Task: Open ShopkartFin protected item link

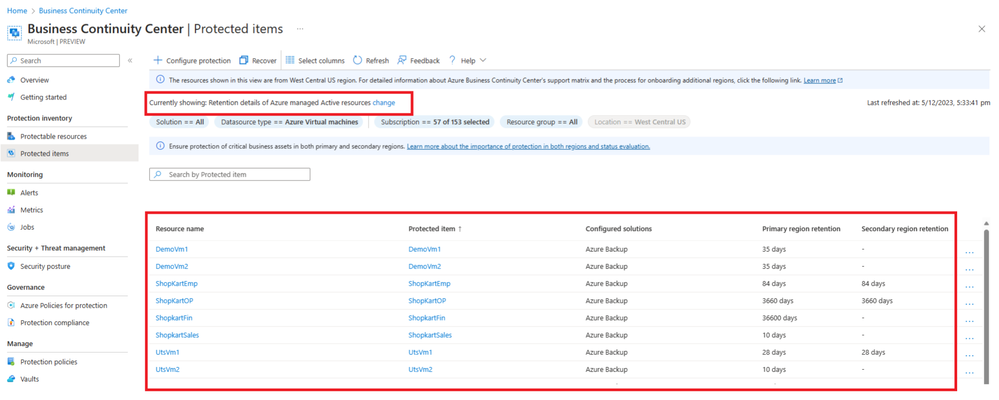Action: [426, 318]
